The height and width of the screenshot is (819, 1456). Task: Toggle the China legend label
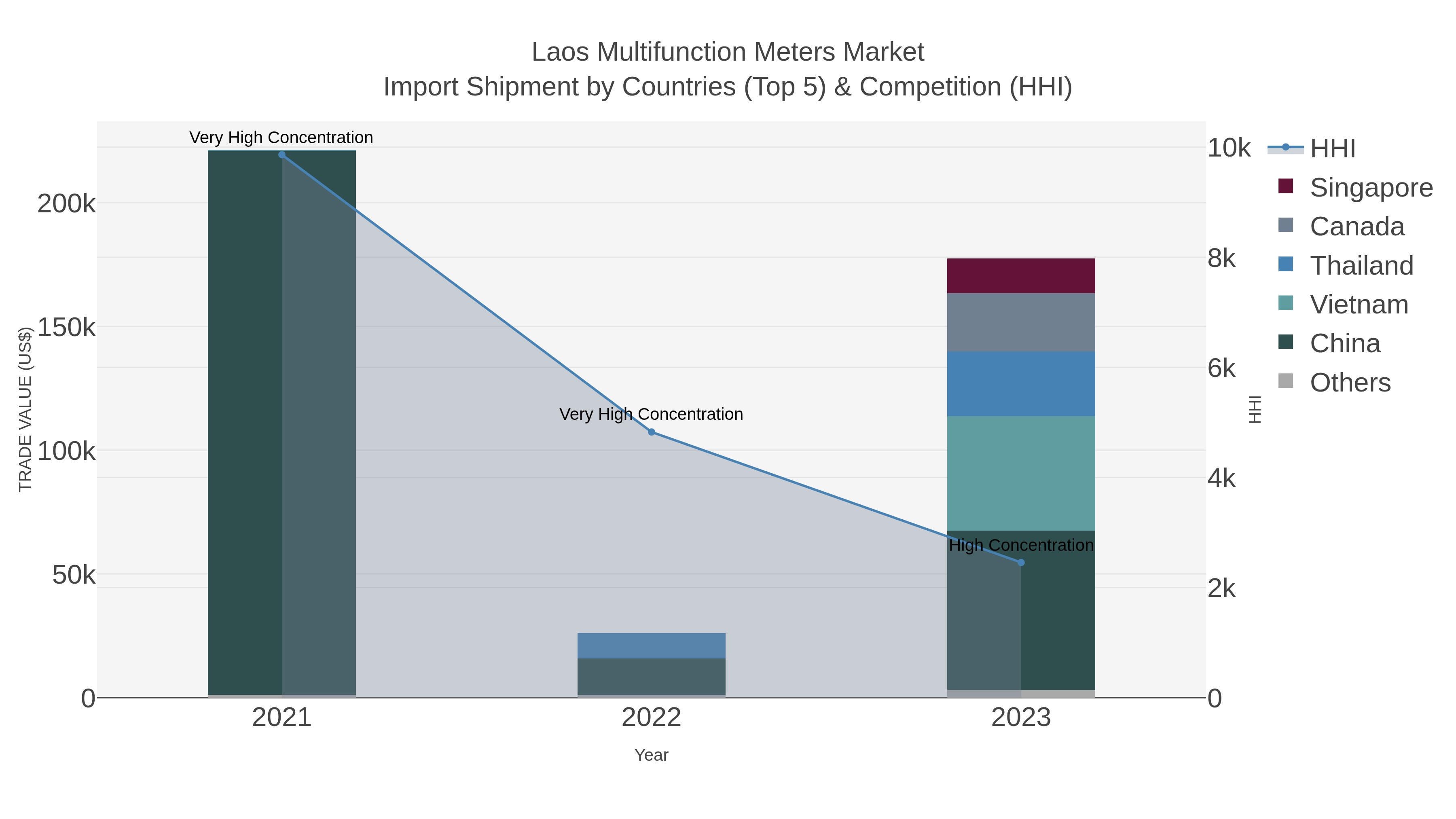[x=1345, y=343]
